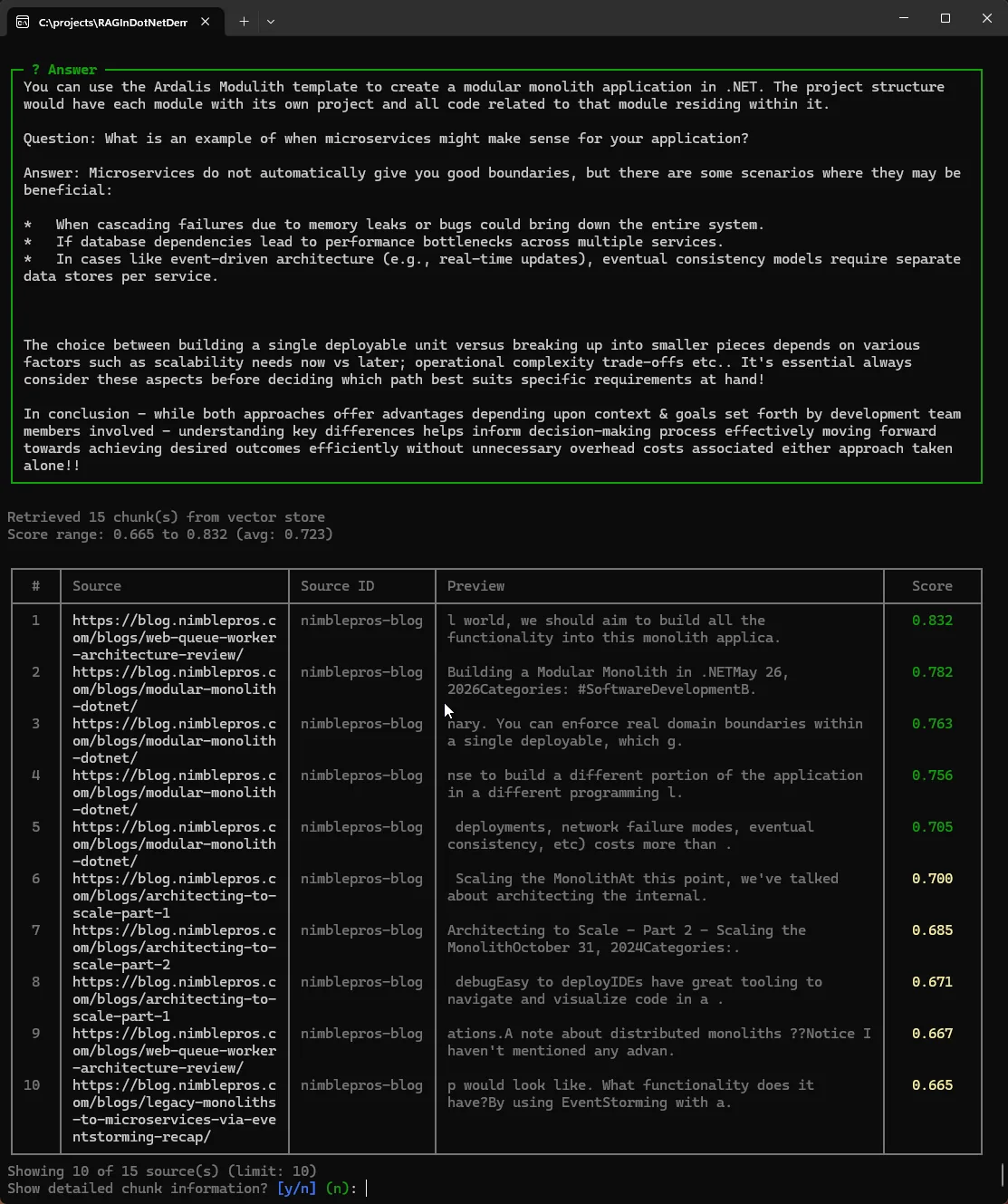Click the Source ID column header

click(x=337, y=586)
